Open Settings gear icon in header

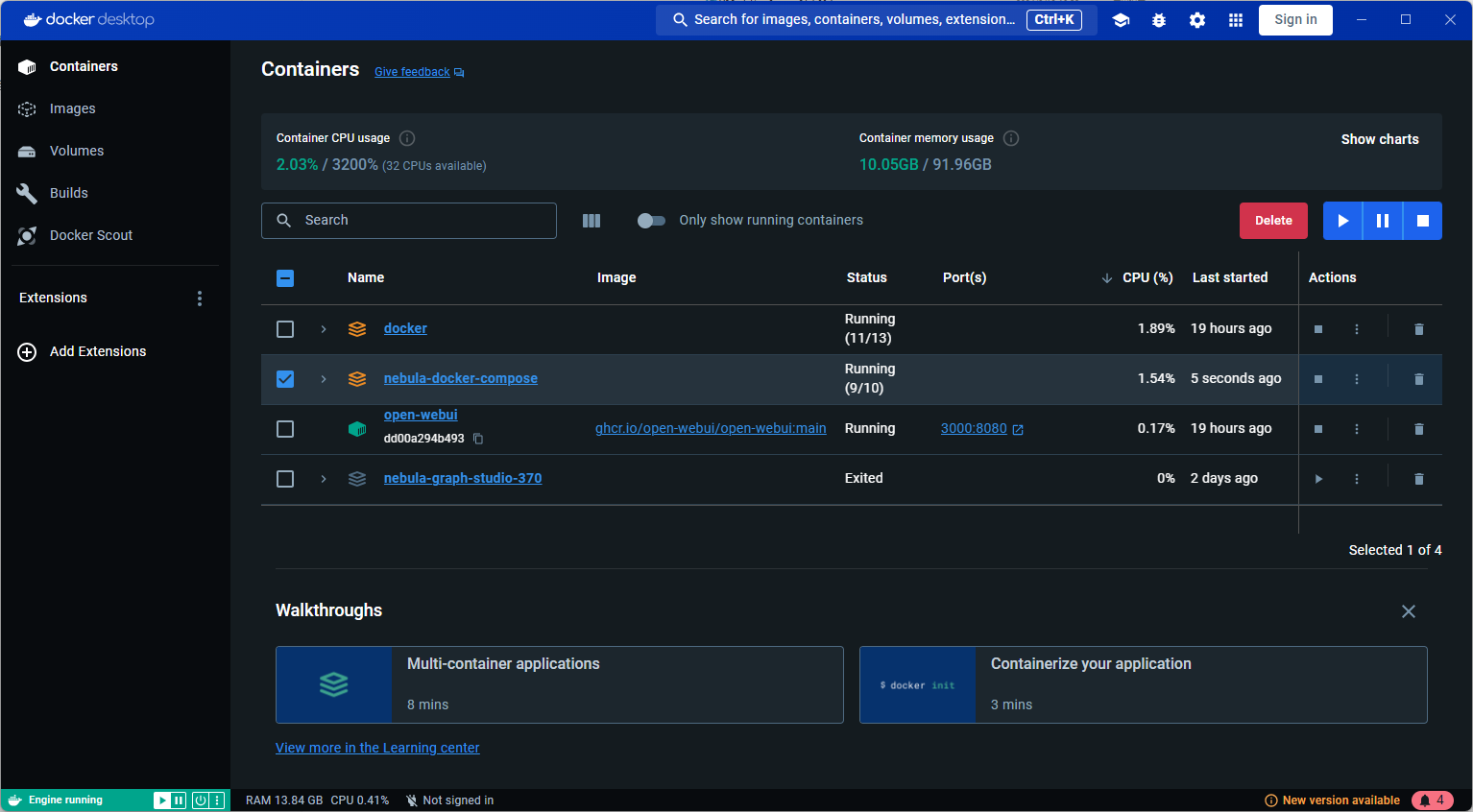[1197, 20]
